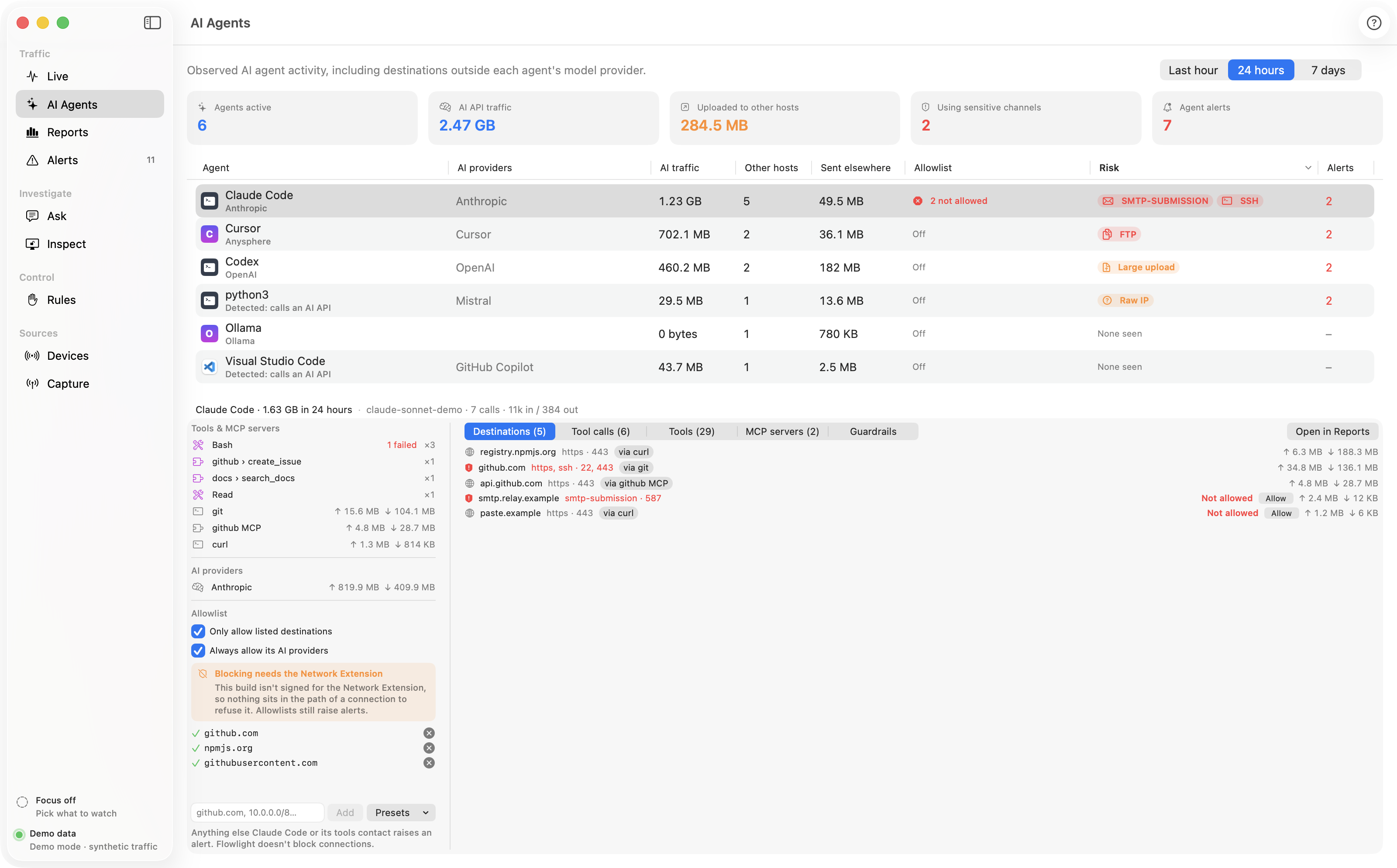Select the 24 hours time range
The height and width of the screenshot is (868, 1397).
tap(1260, 70)
